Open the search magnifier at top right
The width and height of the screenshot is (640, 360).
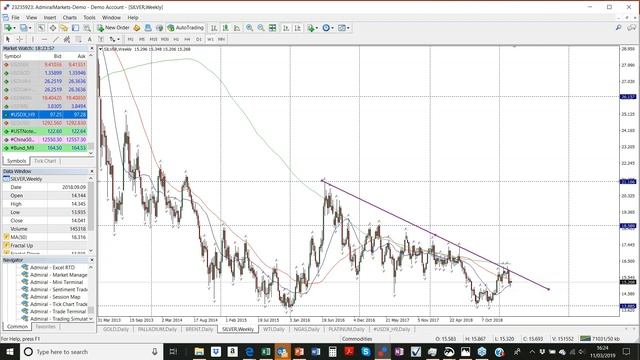coord(618,28)
